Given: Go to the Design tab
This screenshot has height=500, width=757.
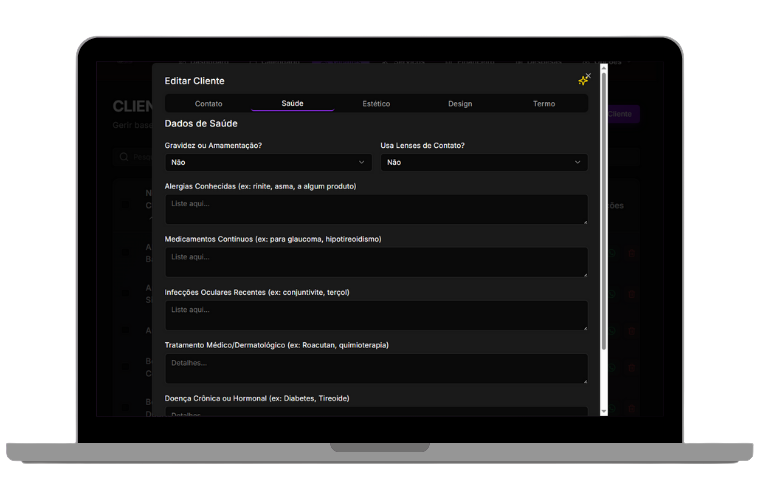Looking at the screenshot, I should pyautogui.click(x=460, y=104).
